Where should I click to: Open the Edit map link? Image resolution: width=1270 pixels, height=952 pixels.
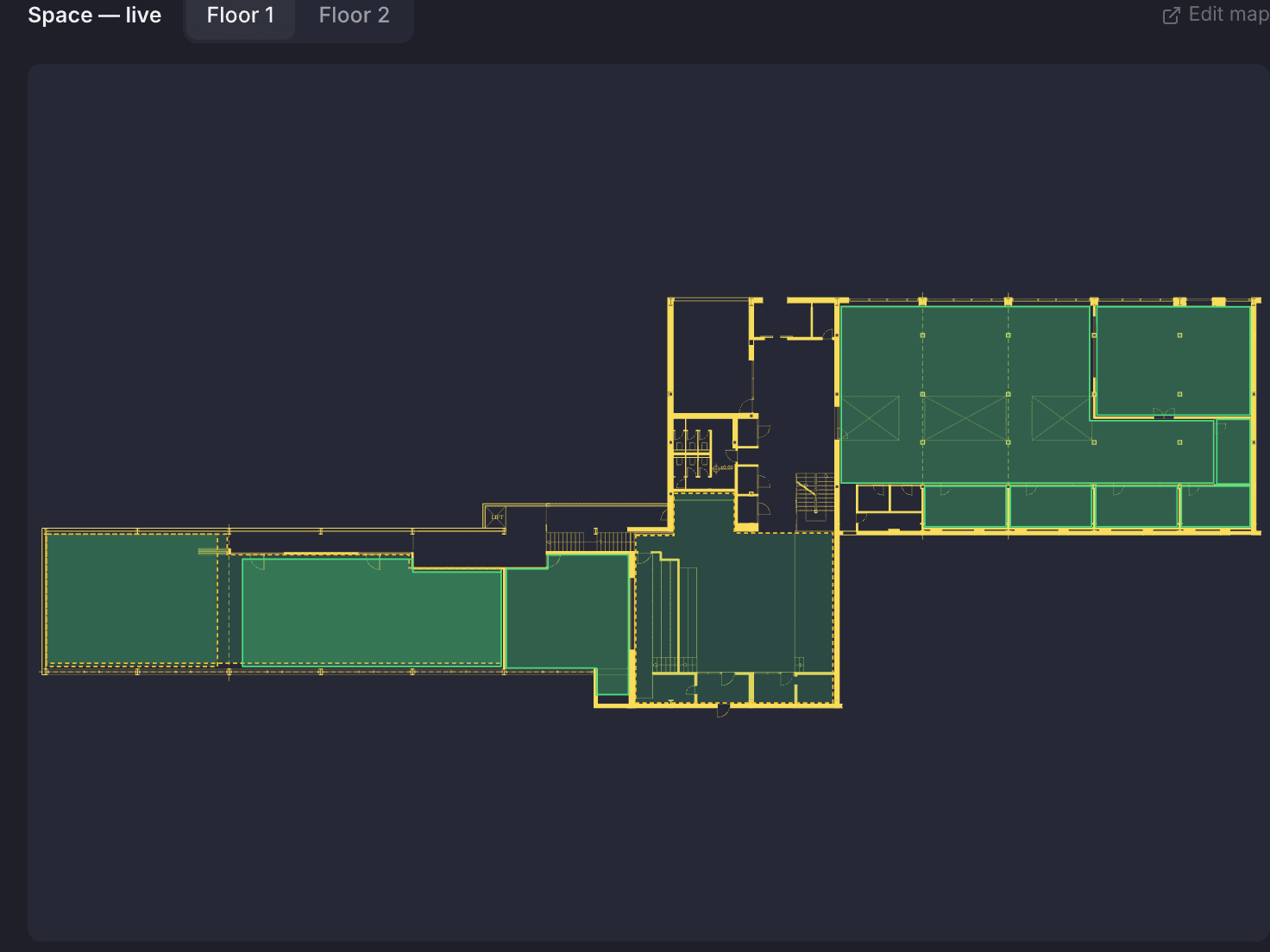1216,15
